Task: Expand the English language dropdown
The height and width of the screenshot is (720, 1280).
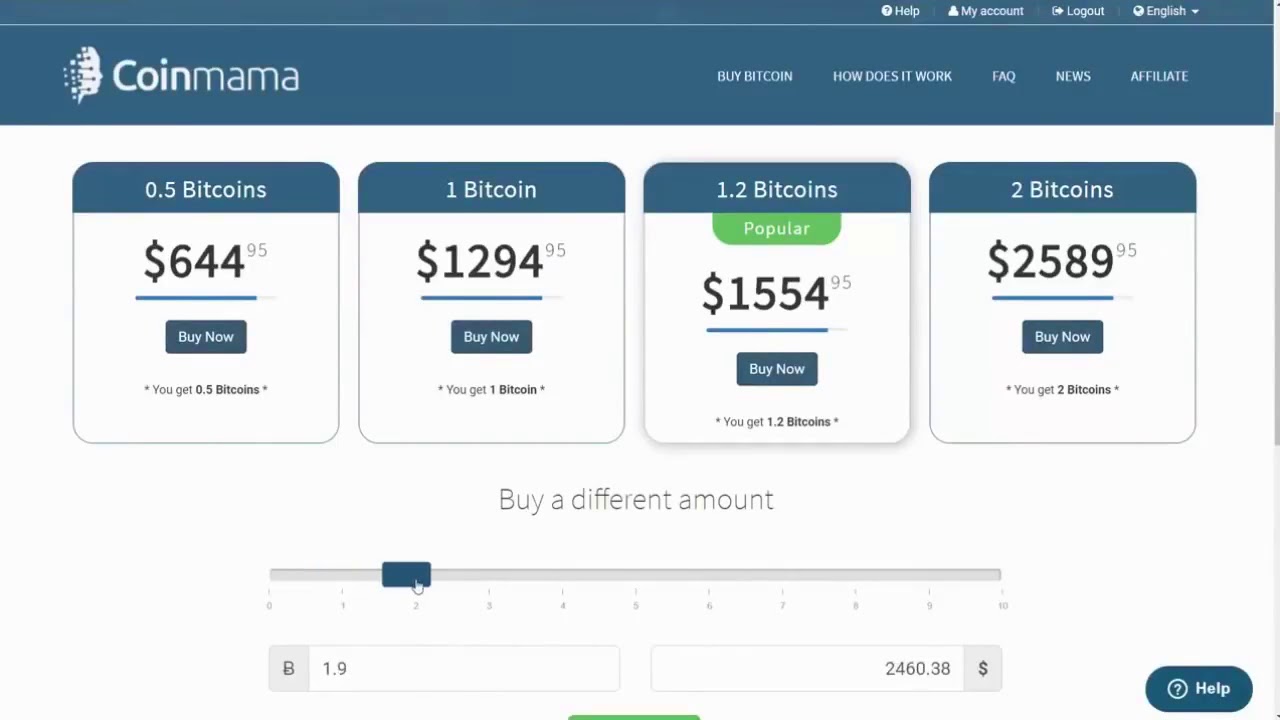Action: point(1166,11)
